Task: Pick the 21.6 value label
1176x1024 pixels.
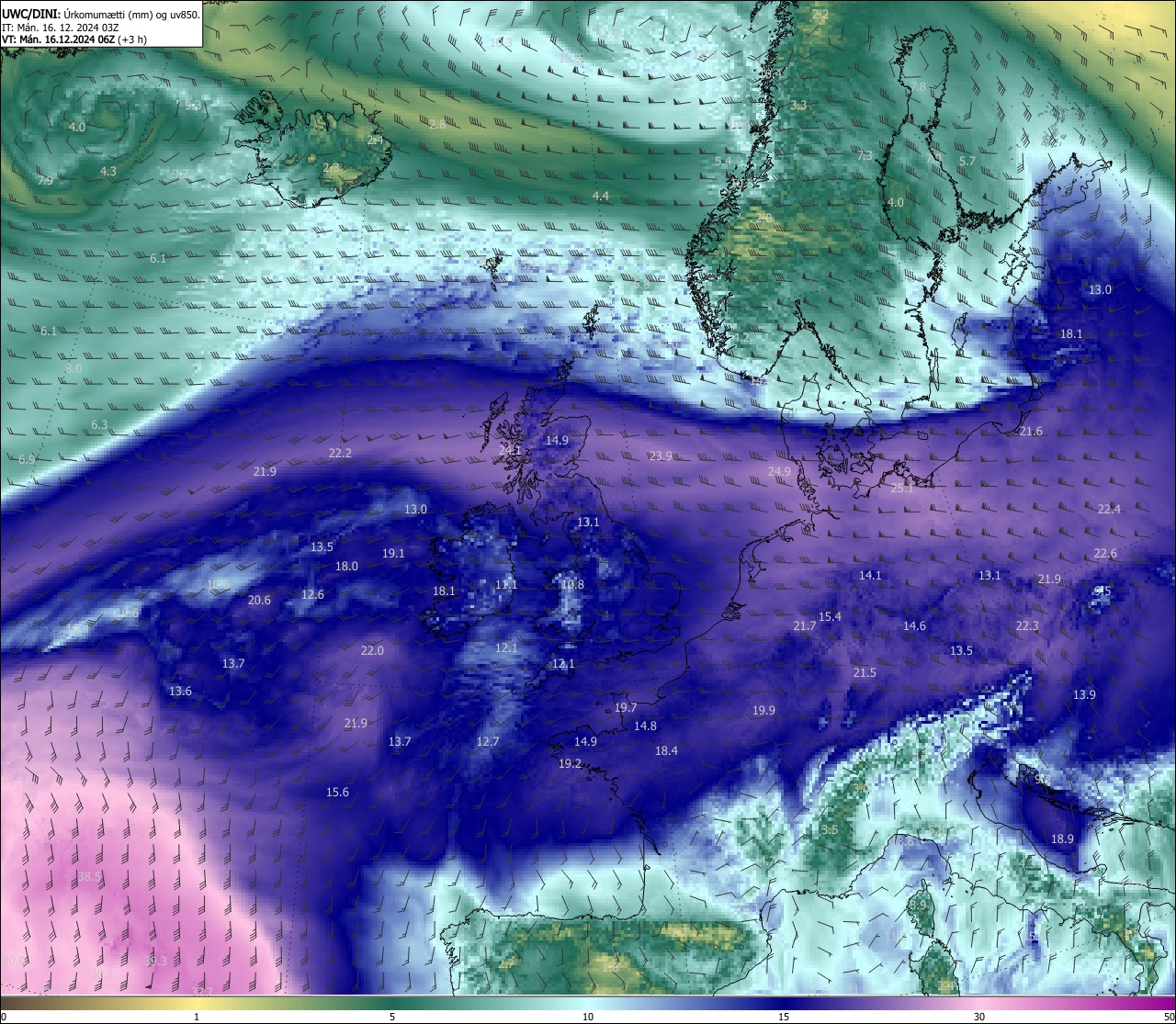Action: pyautogui.click(x=1031, y=431)
